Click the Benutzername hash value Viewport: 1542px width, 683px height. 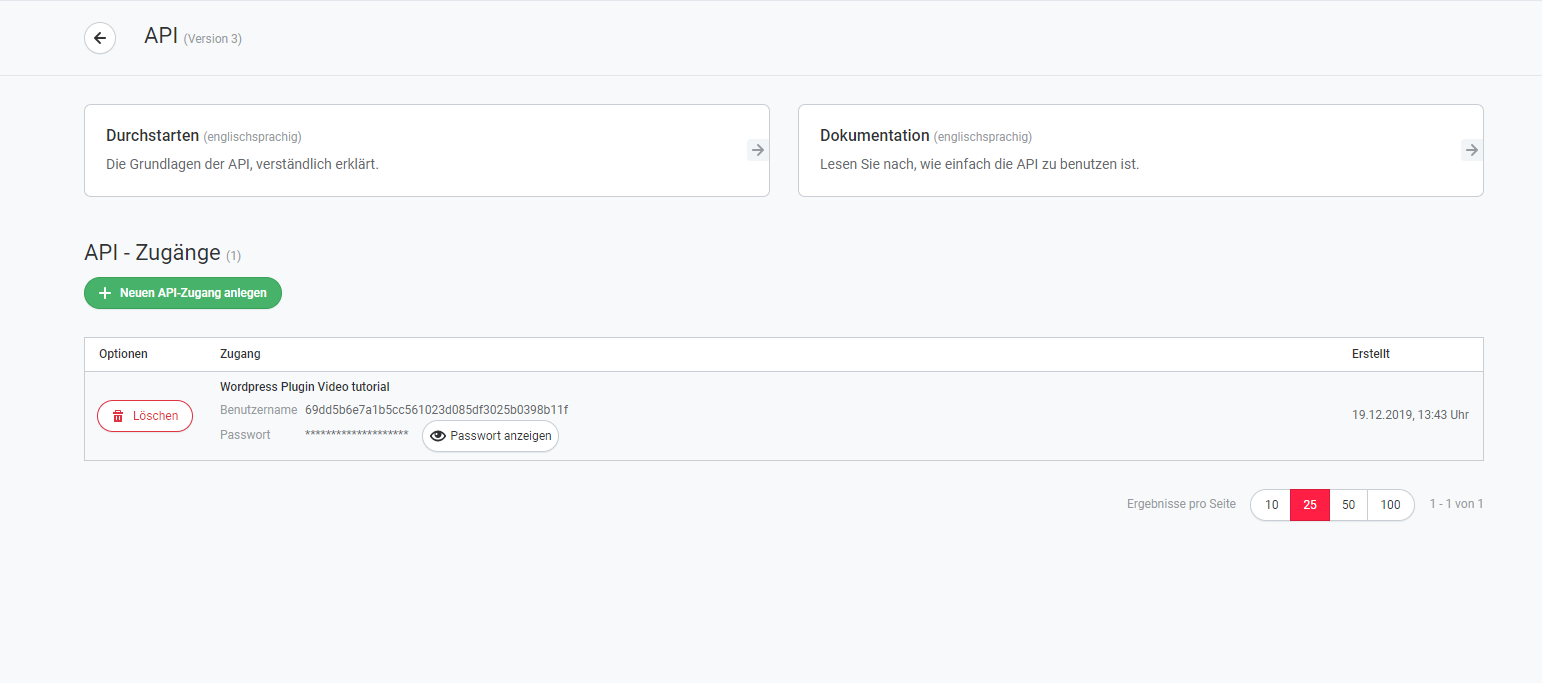pos(436,410)
